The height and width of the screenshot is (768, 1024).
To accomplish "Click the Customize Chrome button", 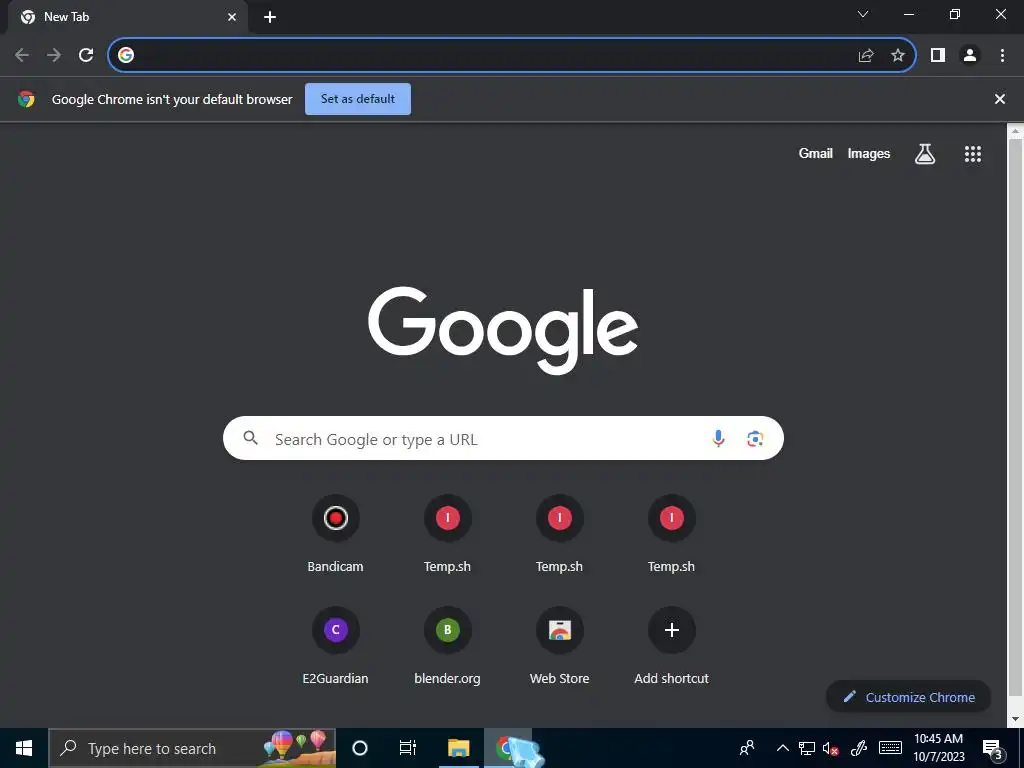I will coord(908,697).
